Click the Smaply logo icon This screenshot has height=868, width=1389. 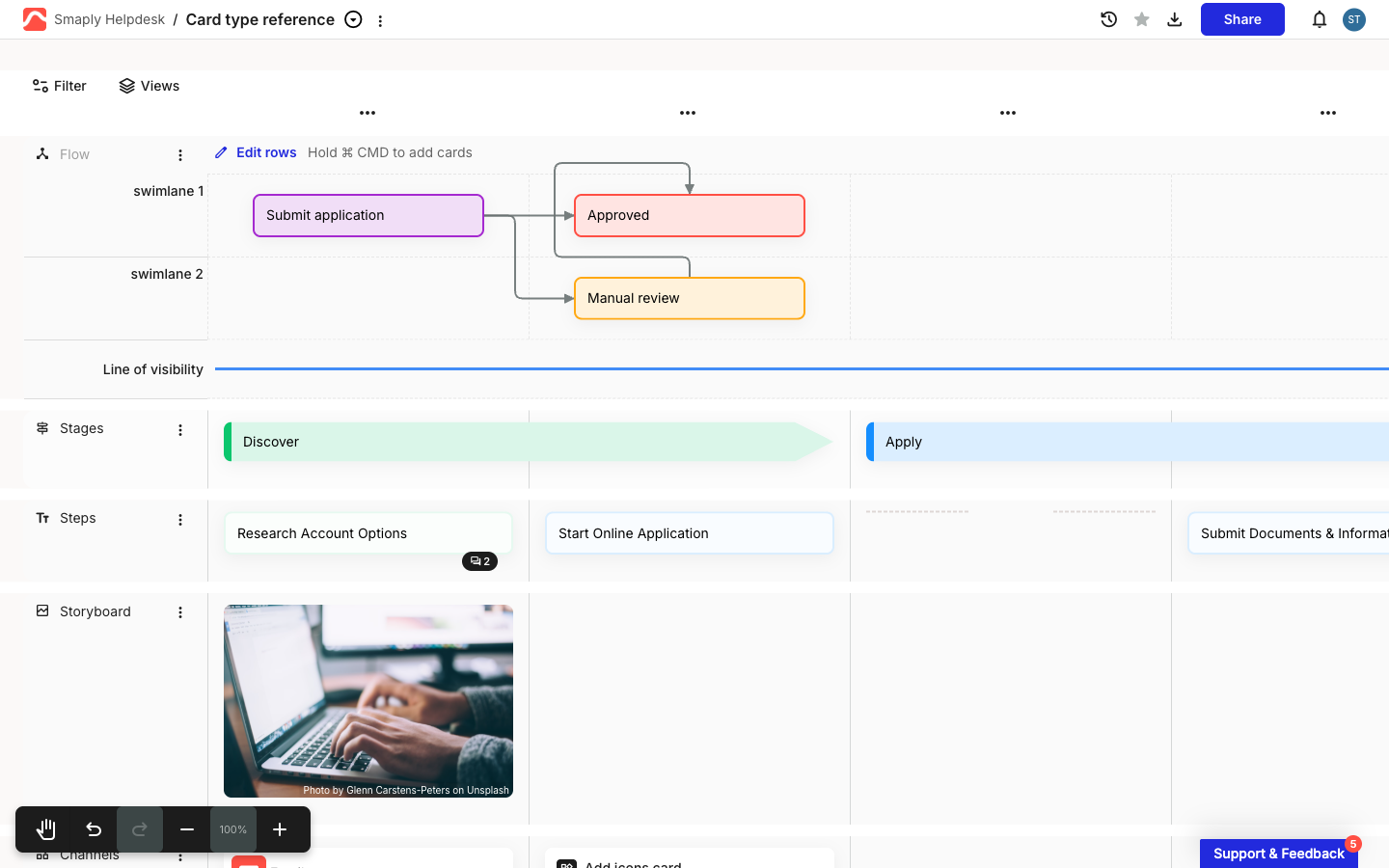tap(35, 19)
